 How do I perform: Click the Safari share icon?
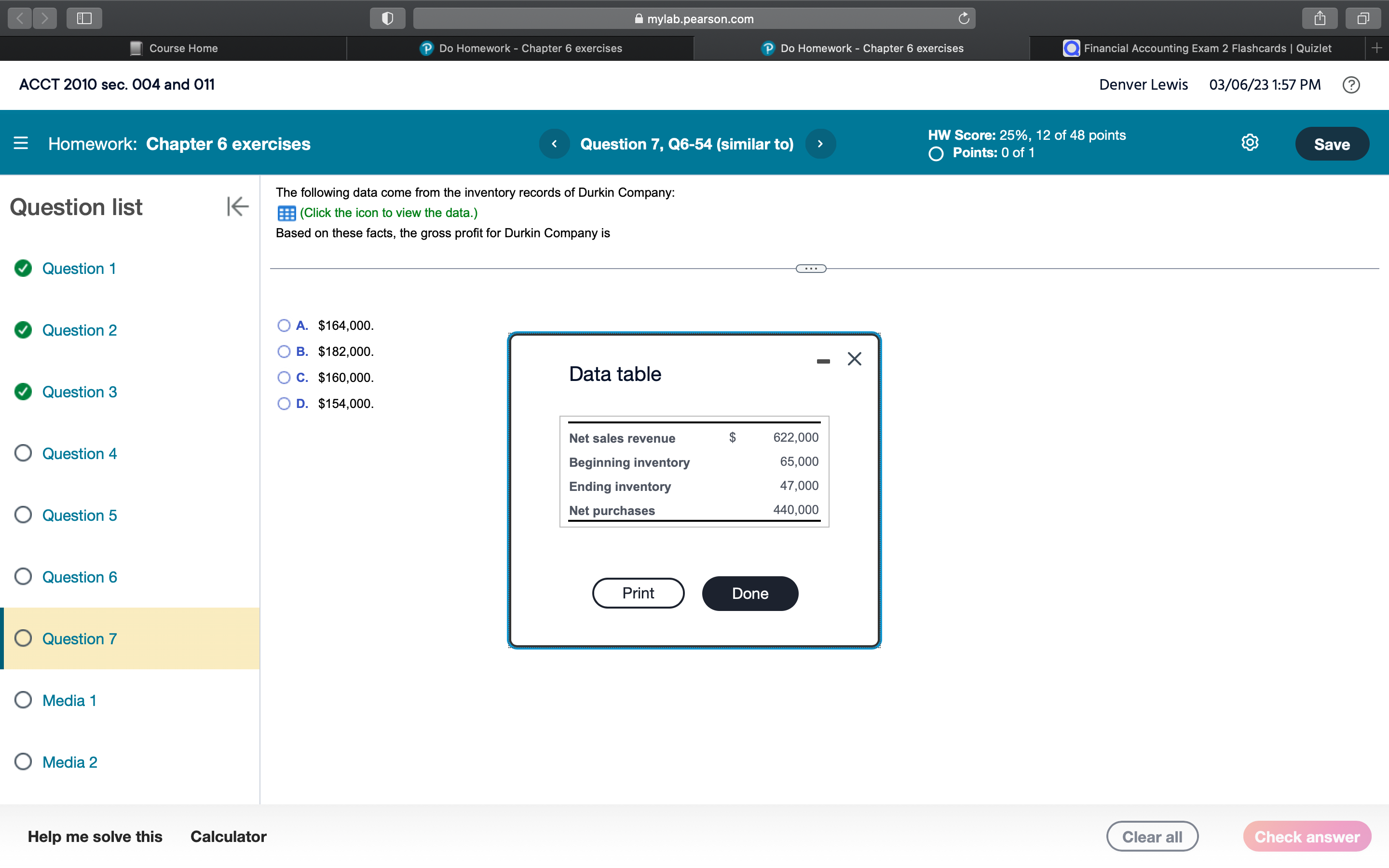click(1321, 18)
